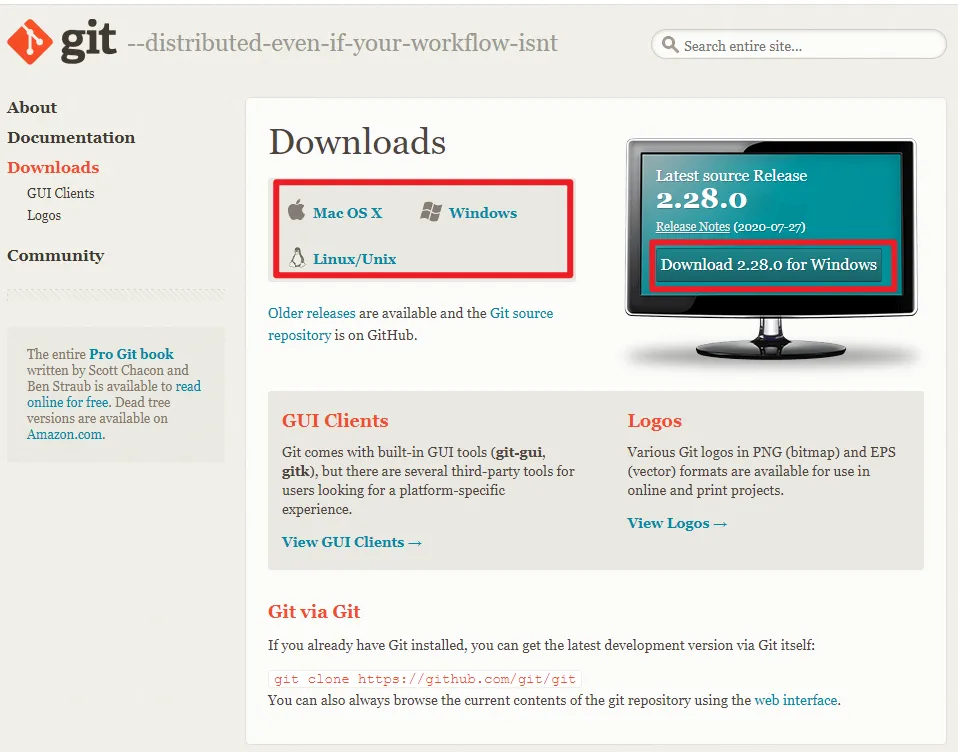Visit the Amazon.com link
958x752 pixels.
65,434
